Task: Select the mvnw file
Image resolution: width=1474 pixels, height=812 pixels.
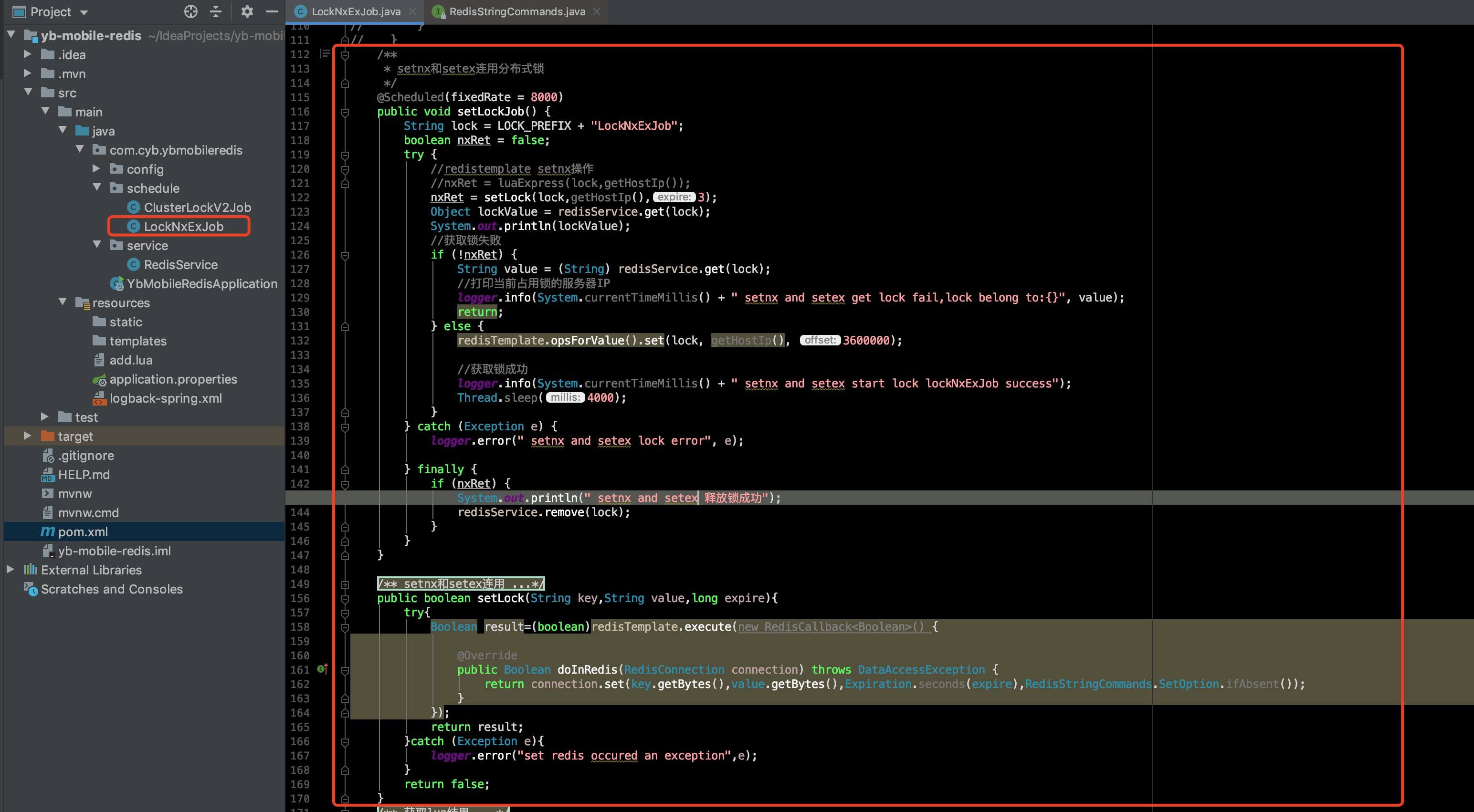Action: tap(74, 493)
